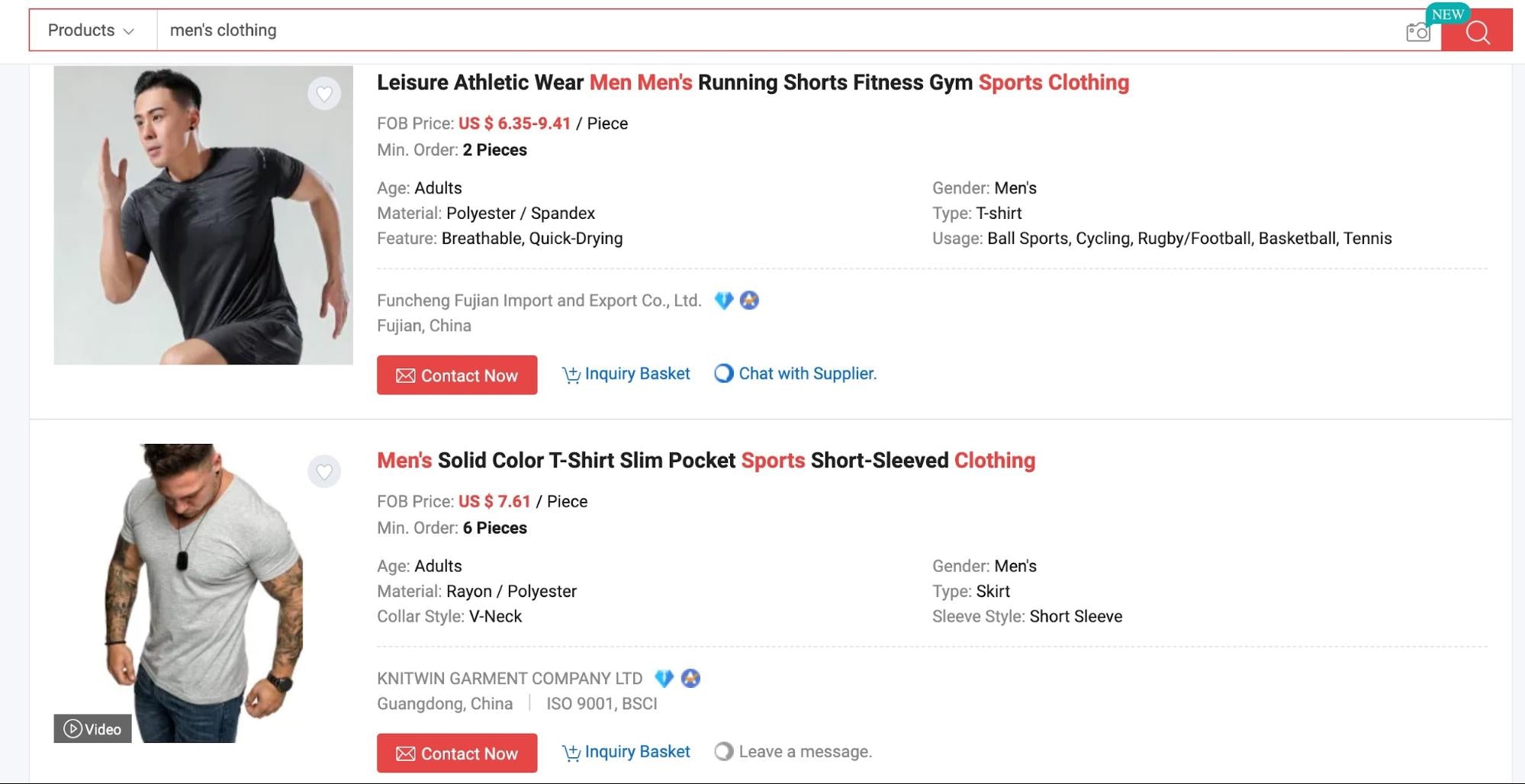Favorite the solid color T-shirt with heart icon
The image size is (1525, 784).
(324, 471)
